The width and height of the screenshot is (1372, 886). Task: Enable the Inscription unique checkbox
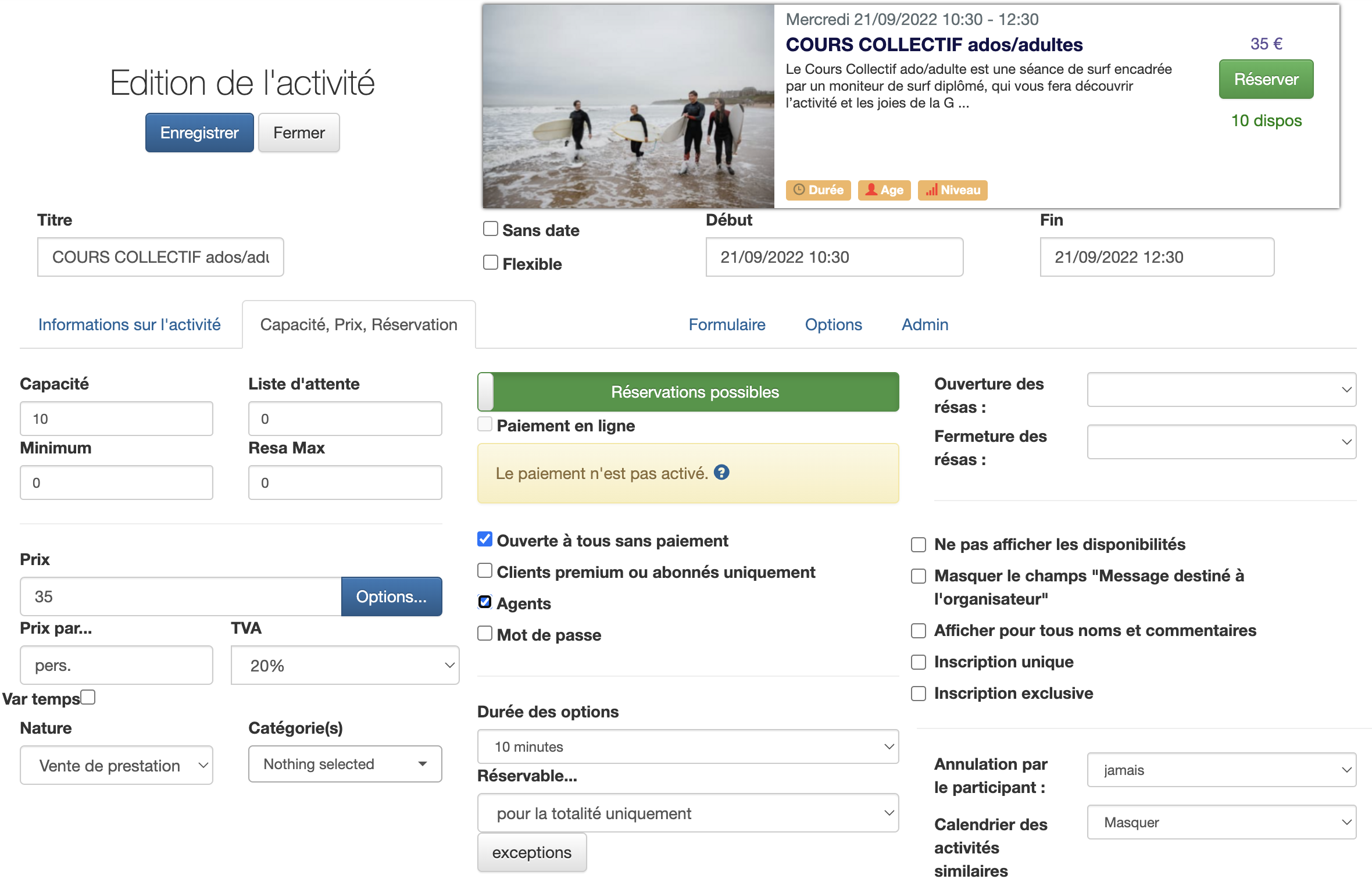tap(919, 662)
